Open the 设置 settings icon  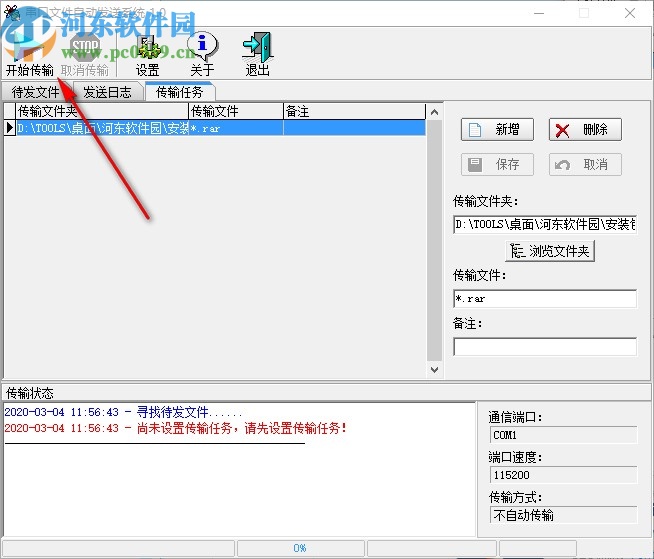click(x=148, y=47)
